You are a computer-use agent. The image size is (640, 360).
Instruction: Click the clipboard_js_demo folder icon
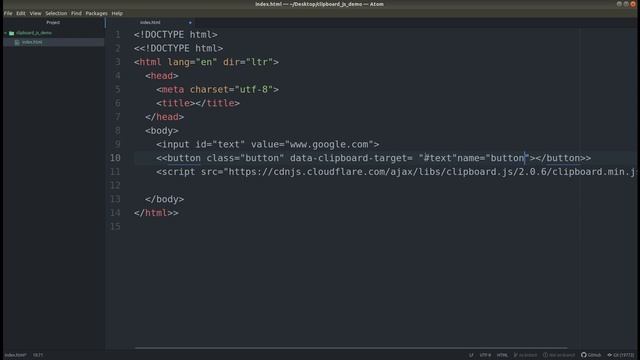(11, 33)
